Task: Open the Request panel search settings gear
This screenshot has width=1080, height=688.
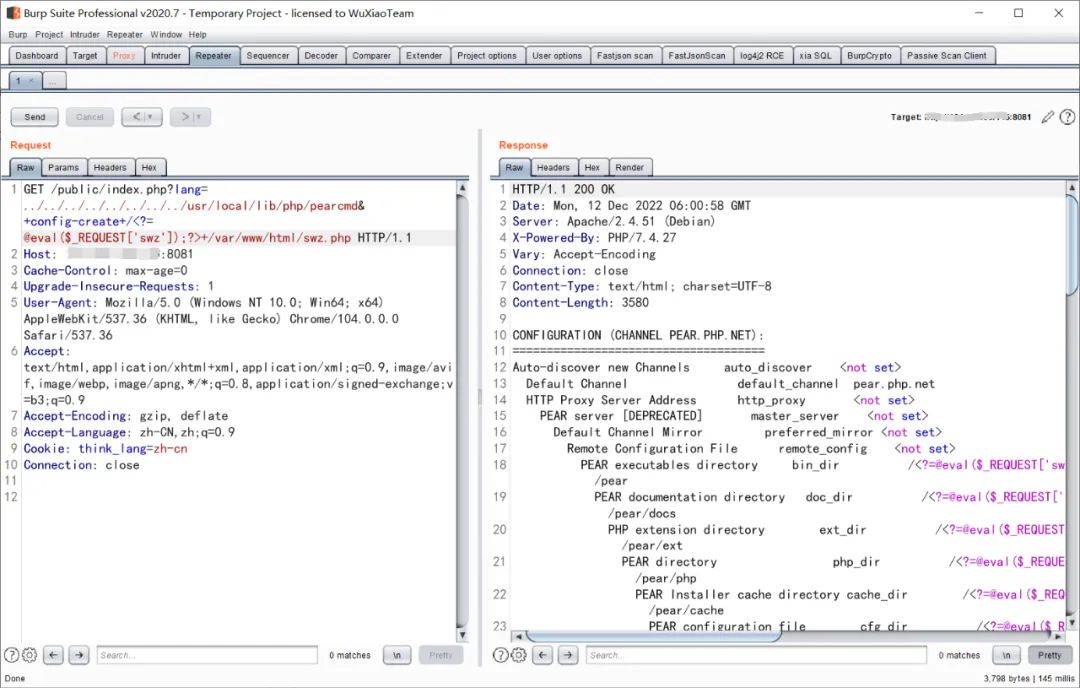Action: 29,655
